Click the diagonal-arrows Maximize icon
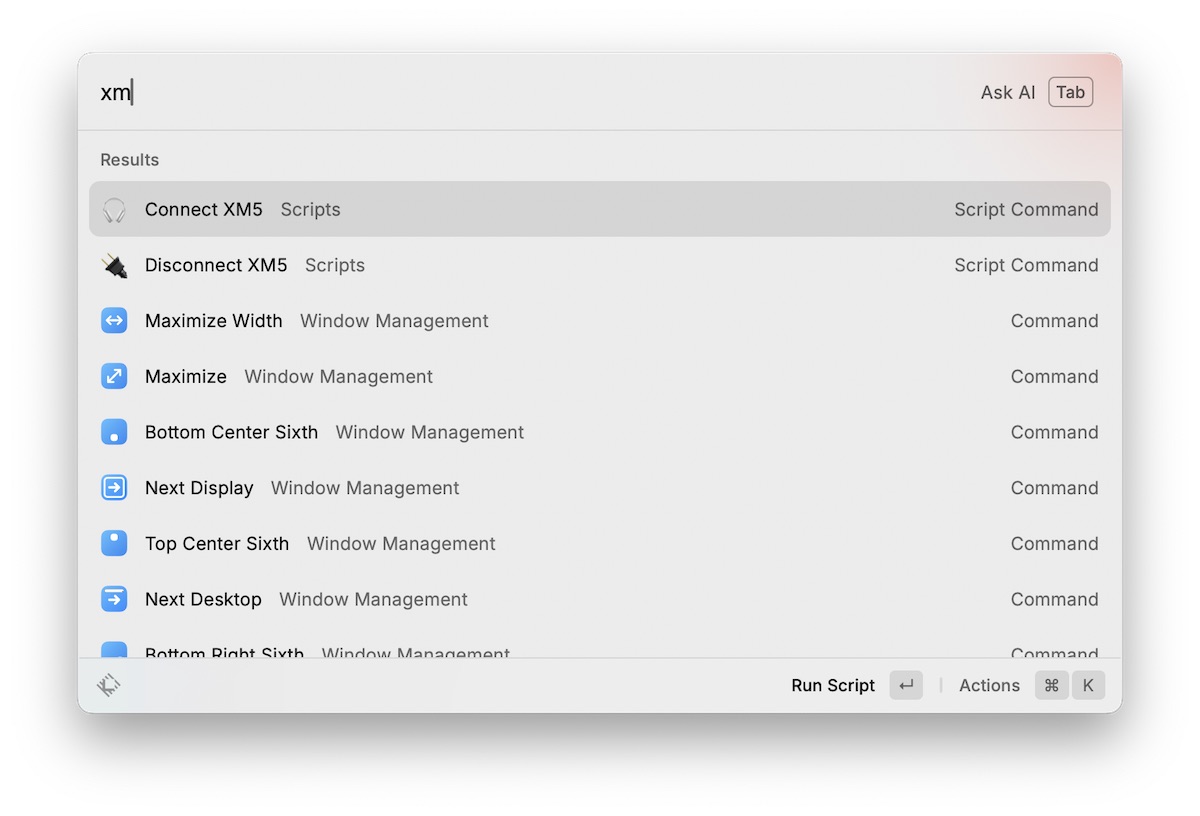The image size is (1200, 816). [x=114, y=376]
